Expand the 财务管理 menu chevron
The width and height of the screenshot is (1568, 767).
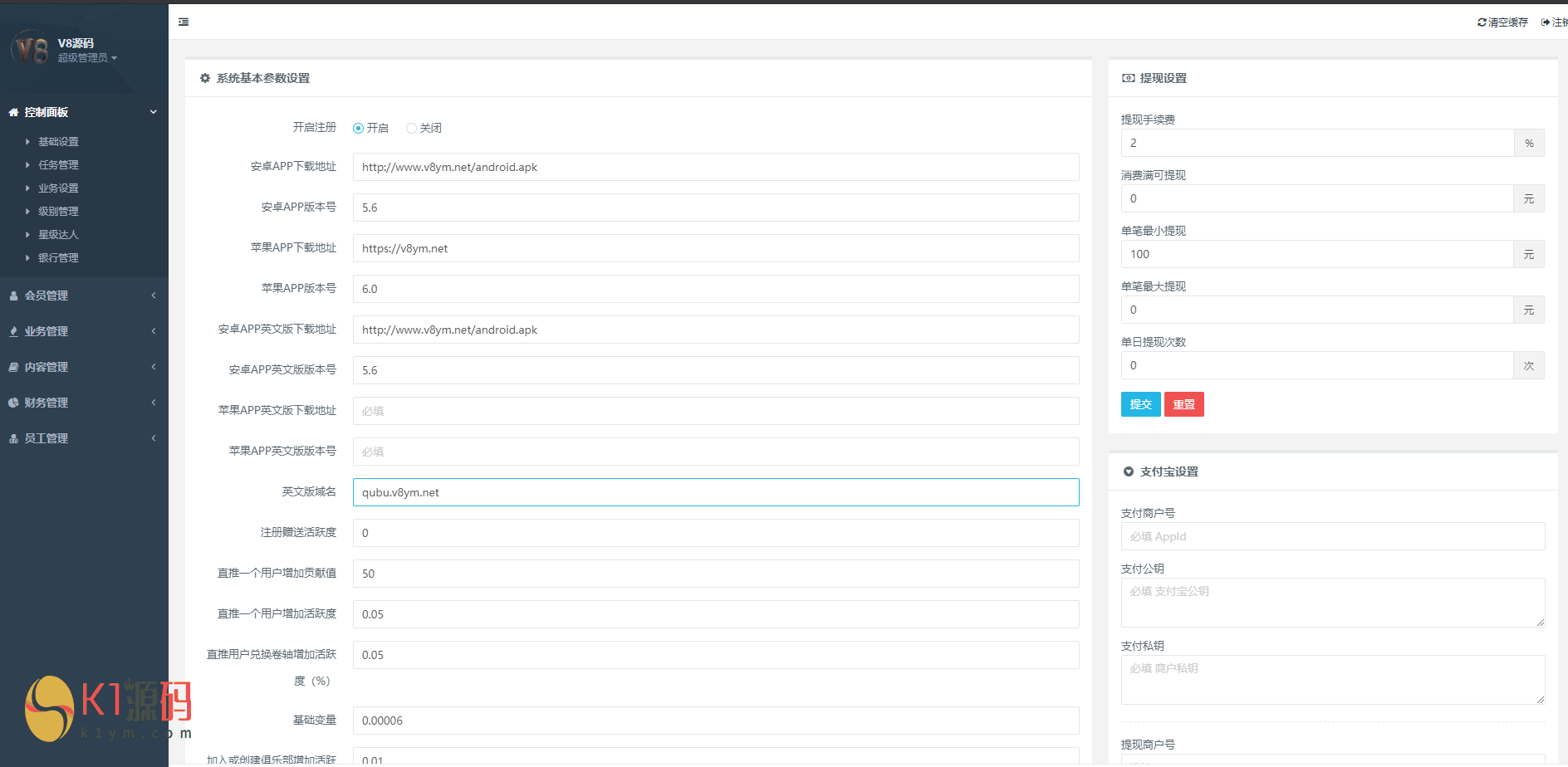coord(154,403)
